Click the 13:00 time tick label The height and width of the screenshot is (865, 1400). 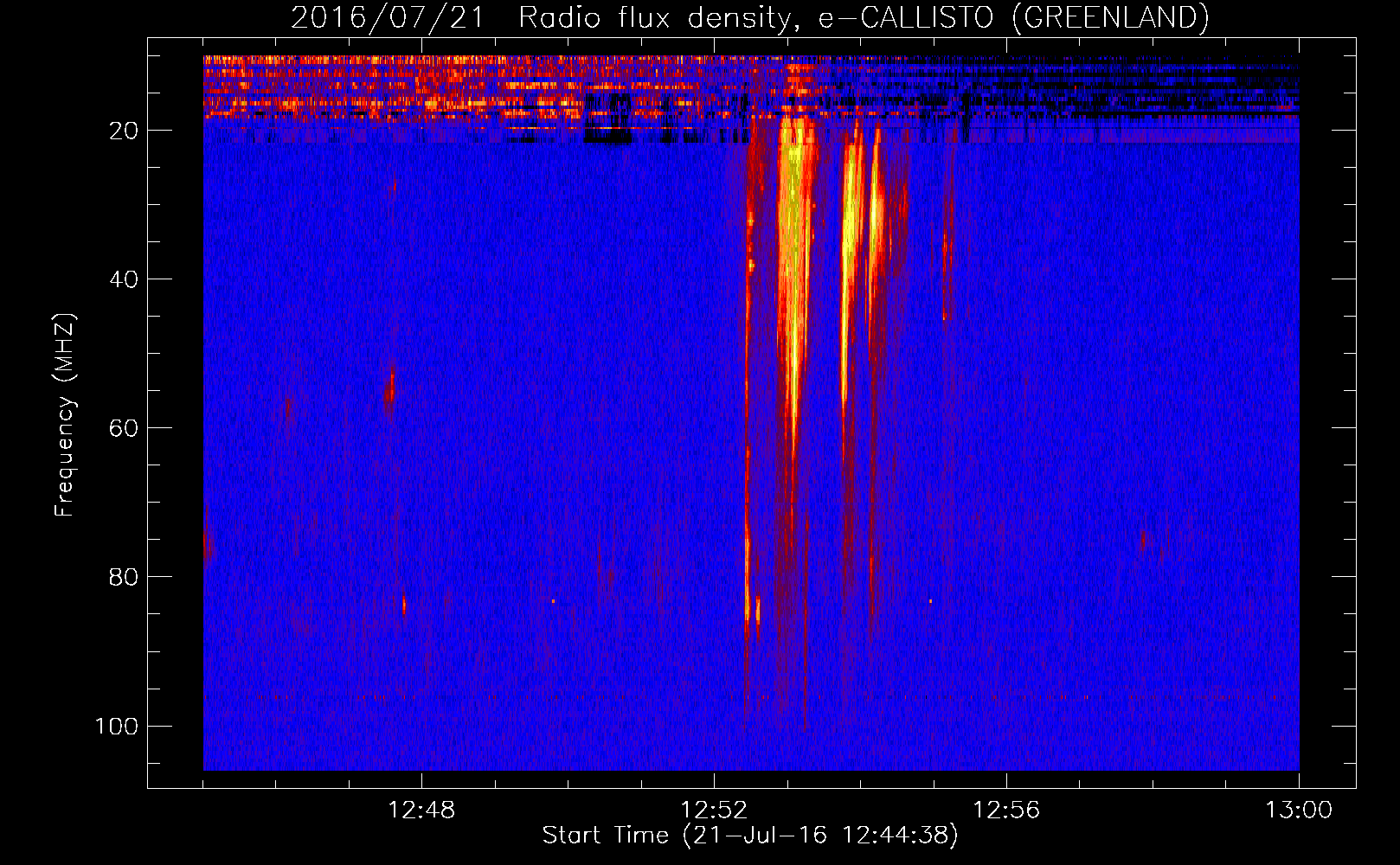[x=1299, y=811]
